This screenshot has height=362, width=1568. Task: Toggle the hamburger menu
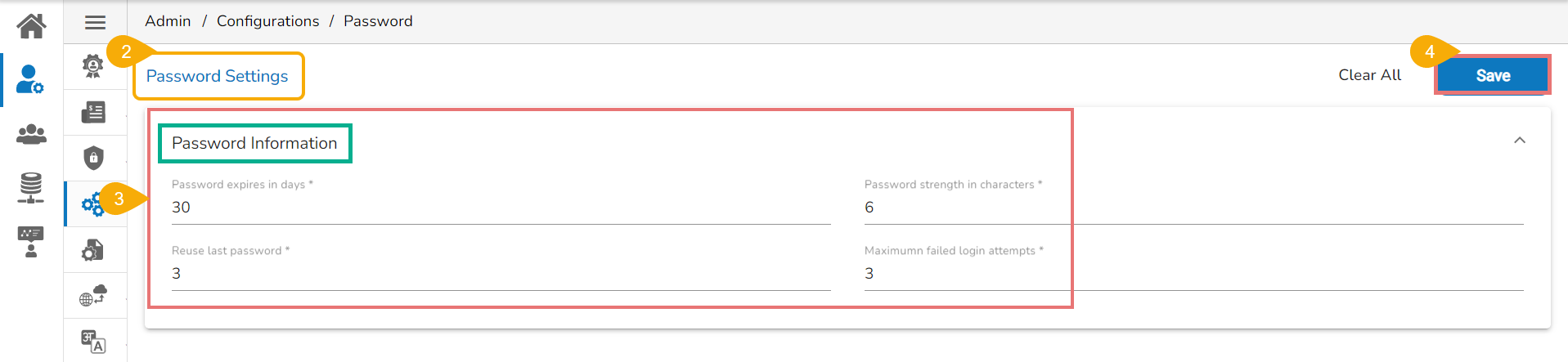[95, 22]
